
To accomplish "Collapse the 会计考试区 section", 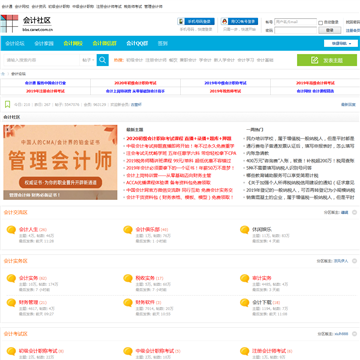I will point(354,334).
